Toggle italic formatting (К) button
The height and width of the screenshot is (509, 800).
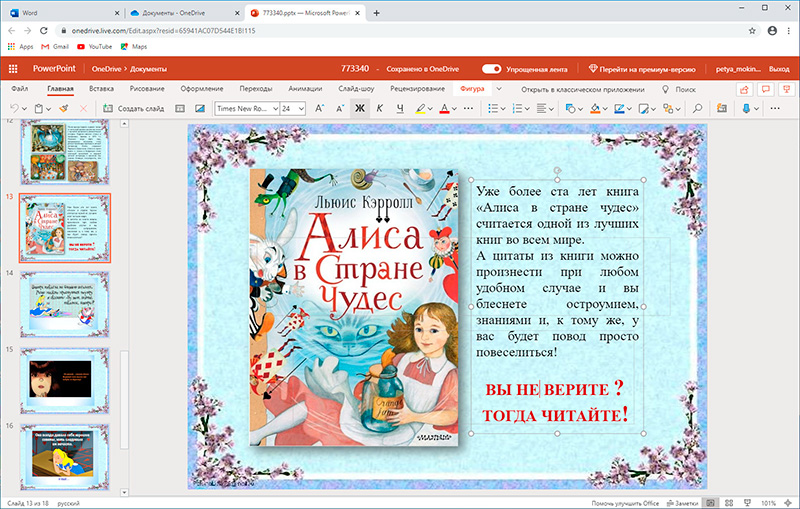coord(381,108)
